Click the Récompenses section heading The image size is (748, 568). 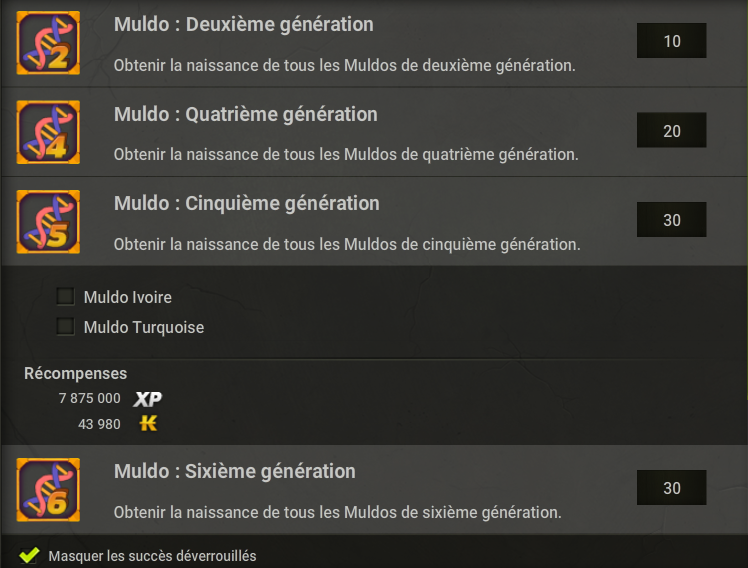[75, 373]
